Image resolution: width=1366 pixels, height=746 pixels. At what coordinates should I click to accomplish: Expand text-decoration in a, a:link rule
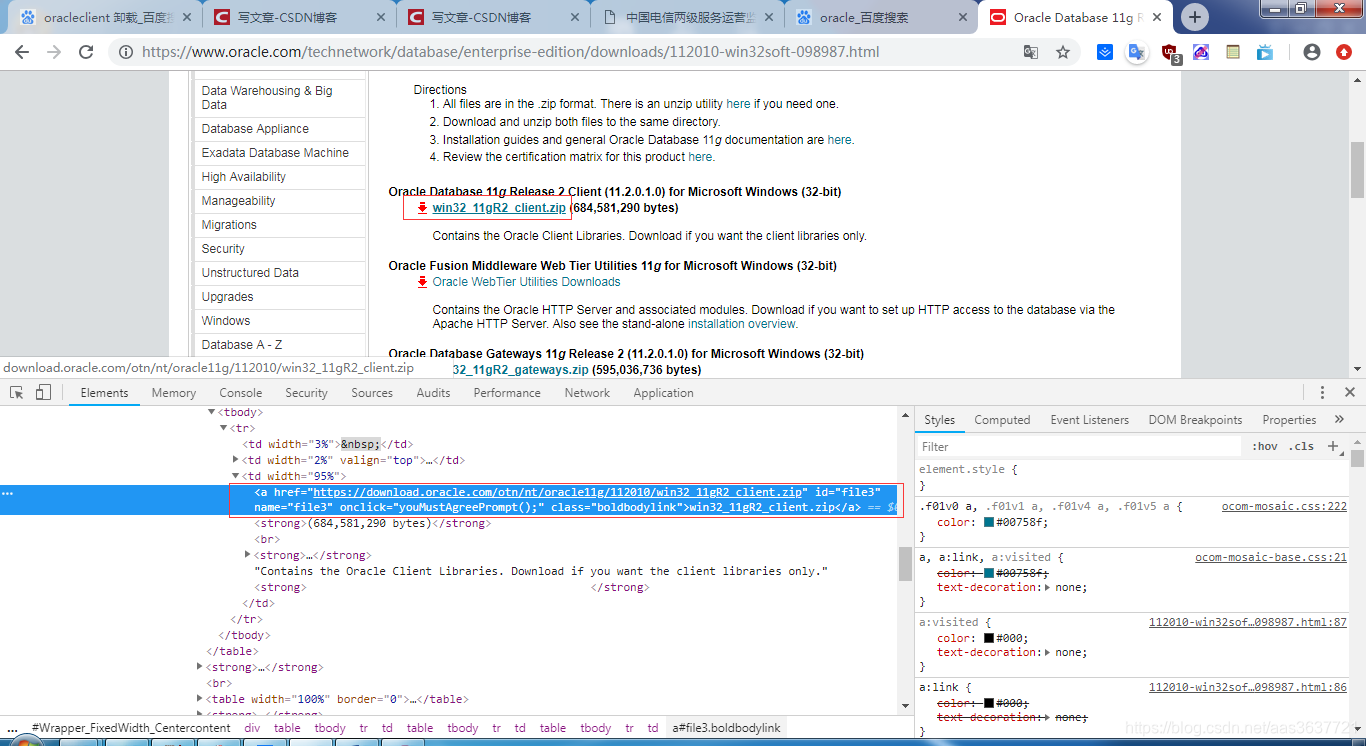pos(1047,587)
